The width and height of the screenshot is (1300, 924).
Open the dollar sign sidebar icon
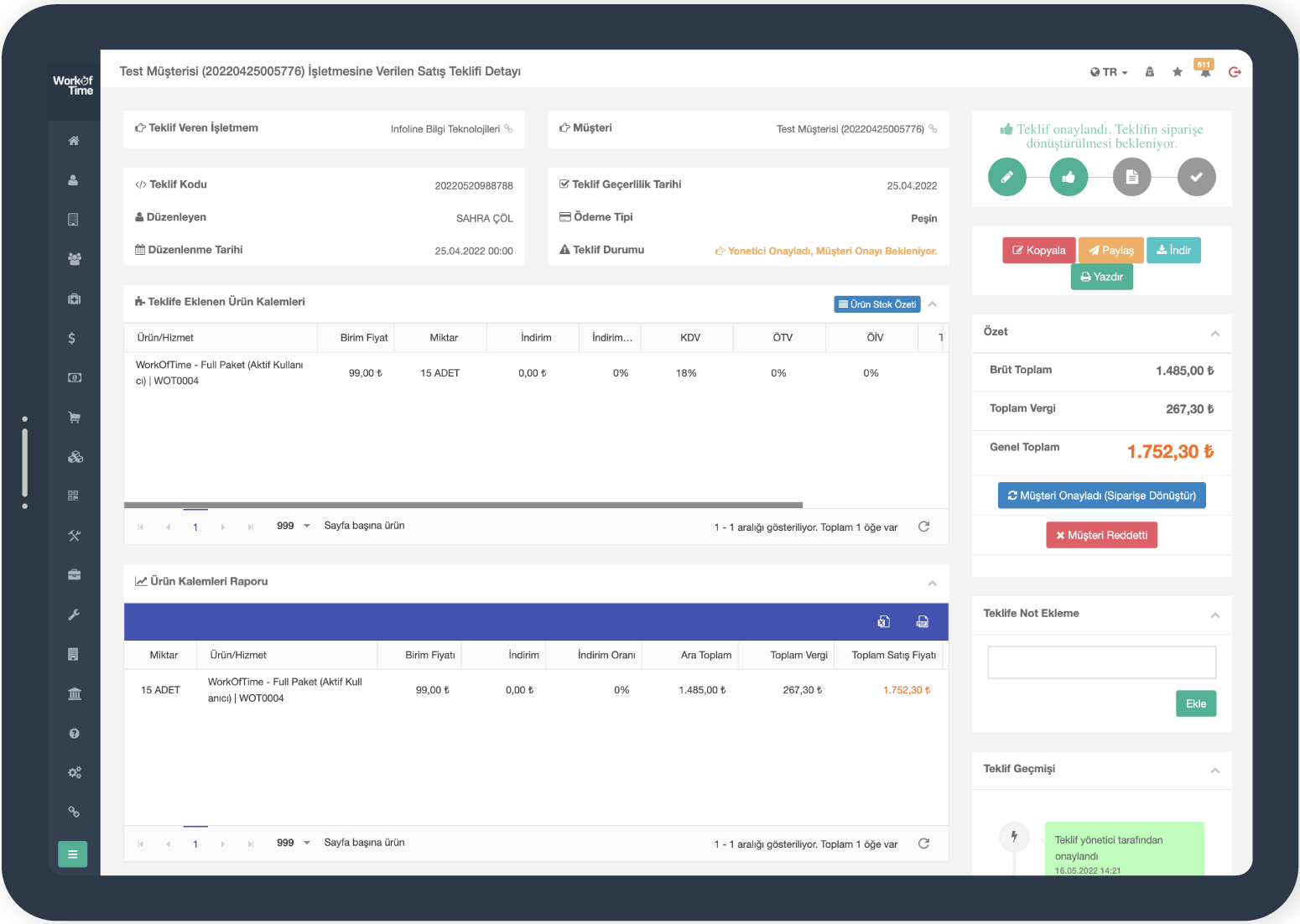point(72,338)
